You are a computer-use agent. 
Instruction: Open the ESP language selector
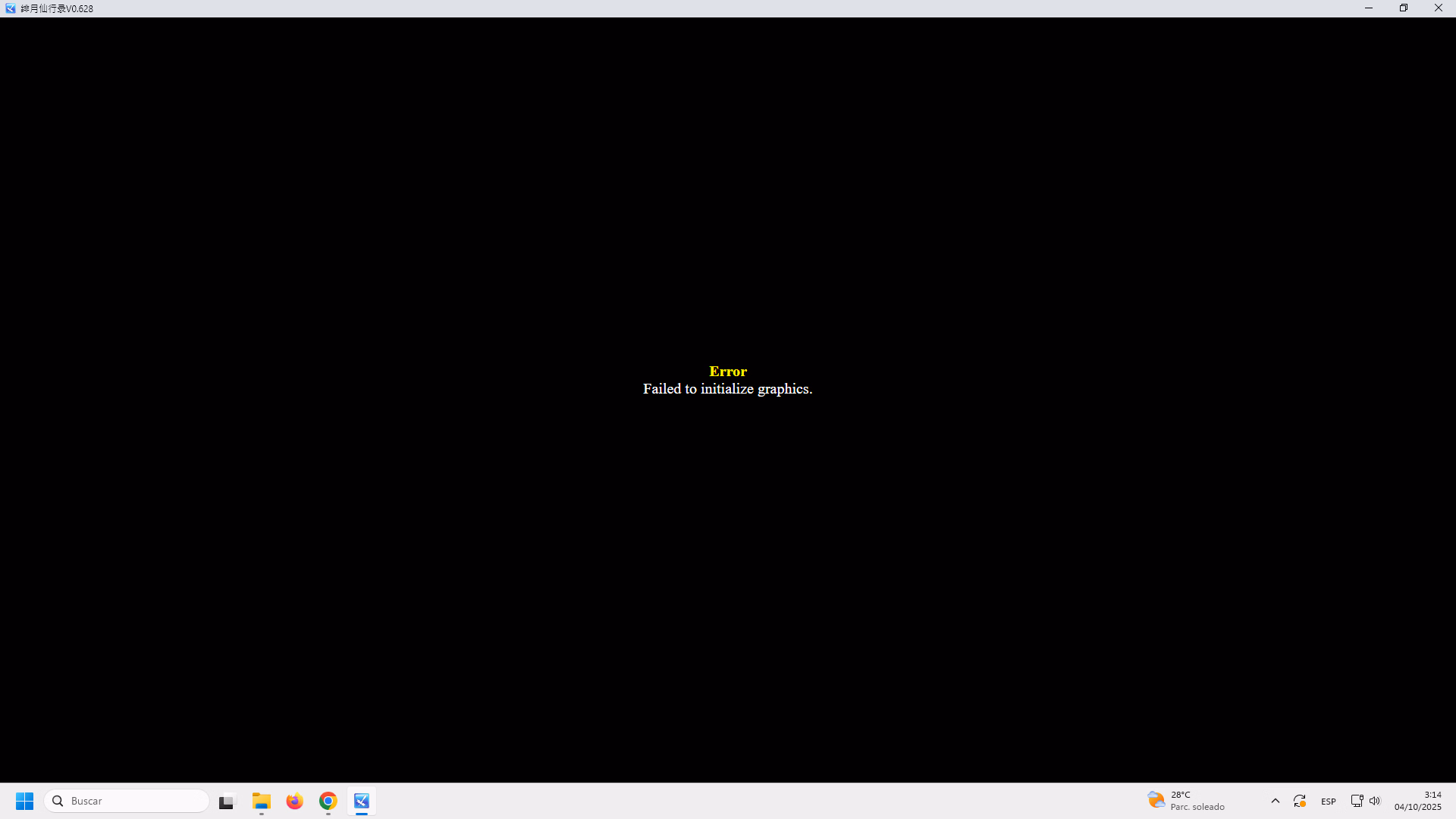[x=1329, y=801]
